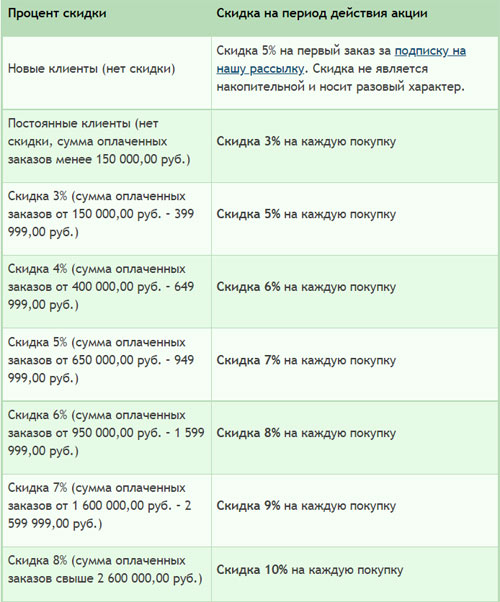Open the «подписку на нашу рассылку» link
This screenshot has width=500, height=602.
point(430,51)
